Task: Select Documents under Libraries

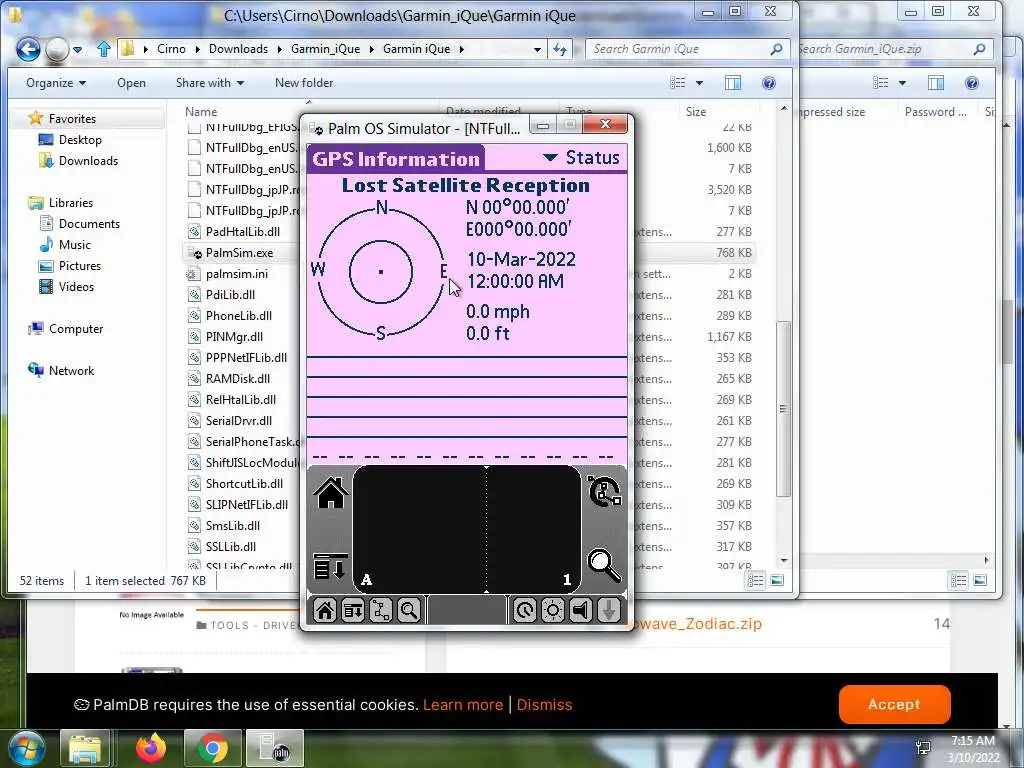Action: (89, 224)
